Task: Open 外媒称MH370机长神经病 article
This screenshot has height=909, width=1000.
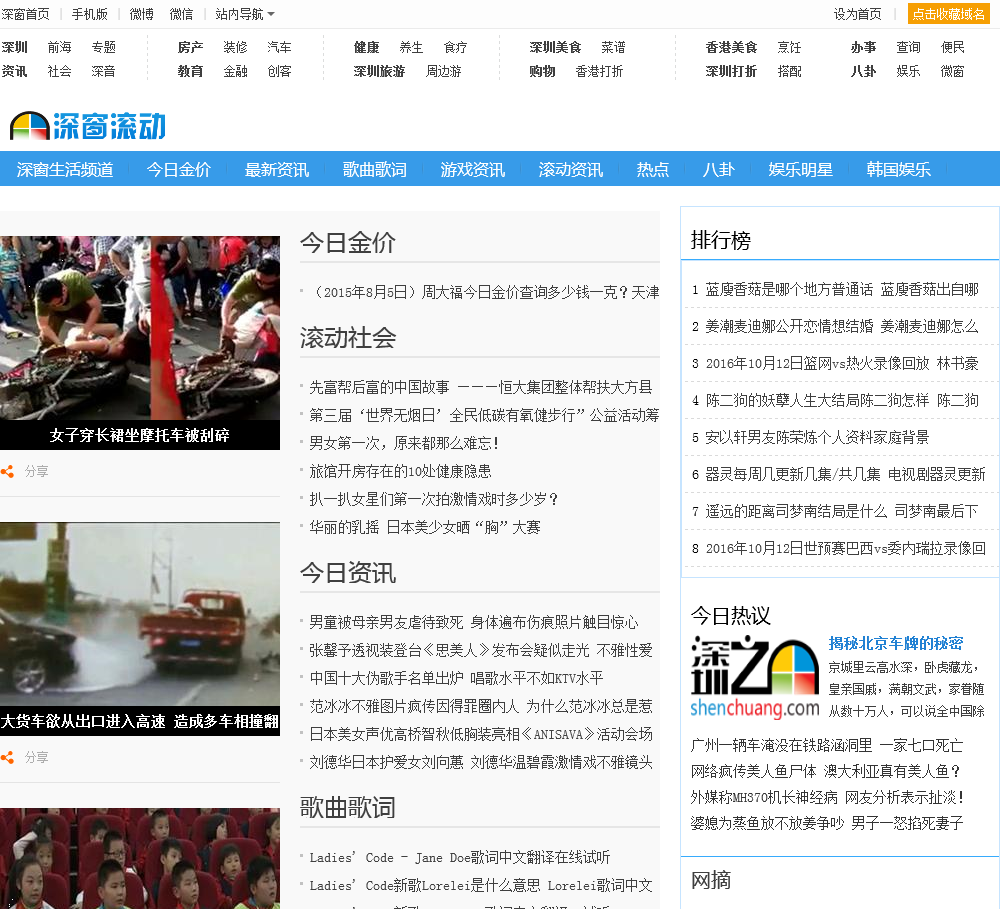Action: coord(828,797)
